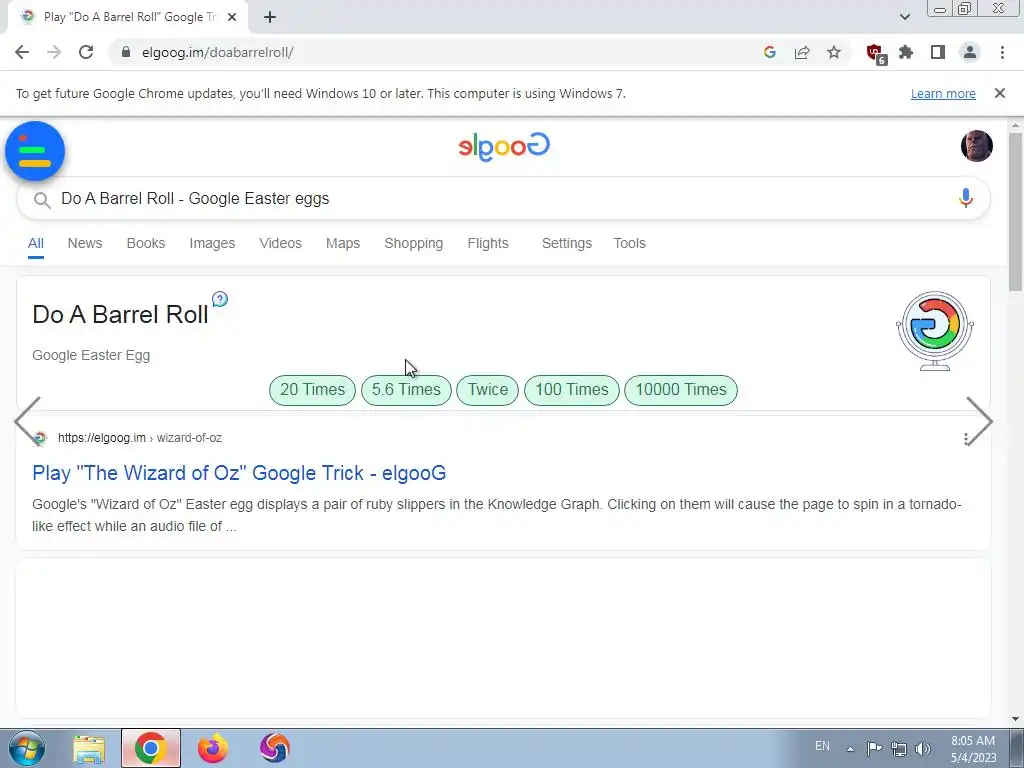The height and width of the screenshot is (768, 1024).
Task: Choose the 100 Times button
Action: pyautogui.click(x=572, y=390)
